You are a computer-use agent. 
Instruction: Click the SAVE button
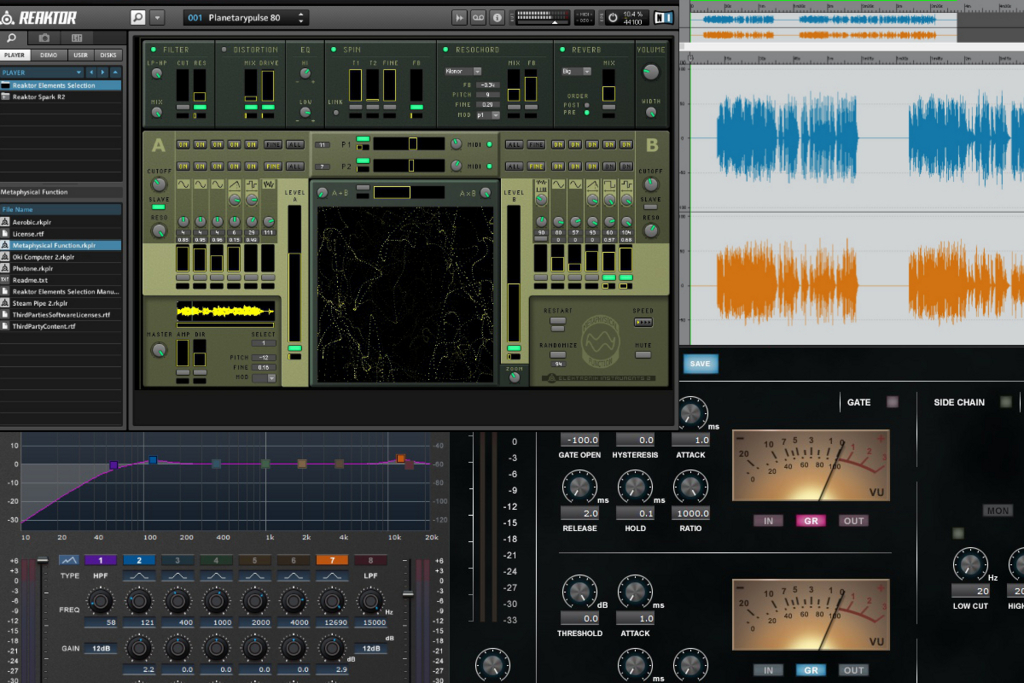(700, 364)
